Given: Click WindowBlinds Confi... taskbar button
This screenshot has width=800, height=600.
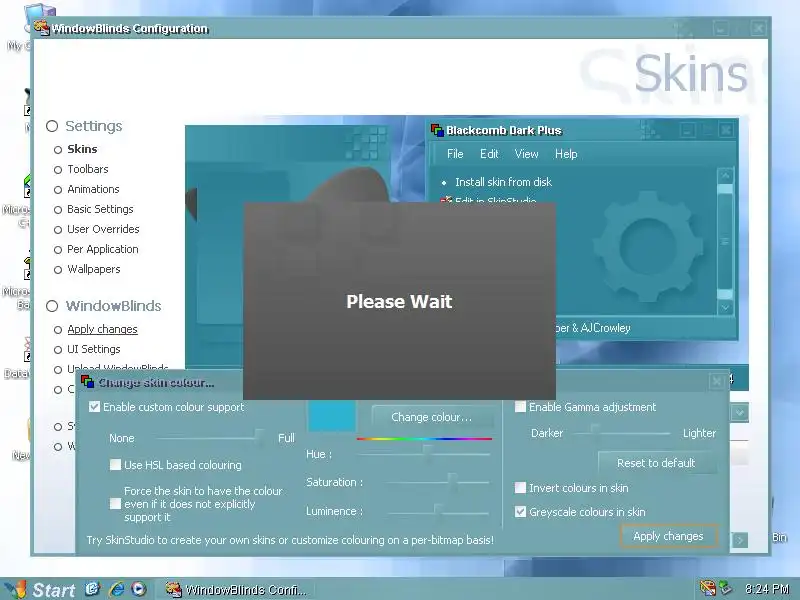Looking at the screenshot, I should (x=236, y=589).
